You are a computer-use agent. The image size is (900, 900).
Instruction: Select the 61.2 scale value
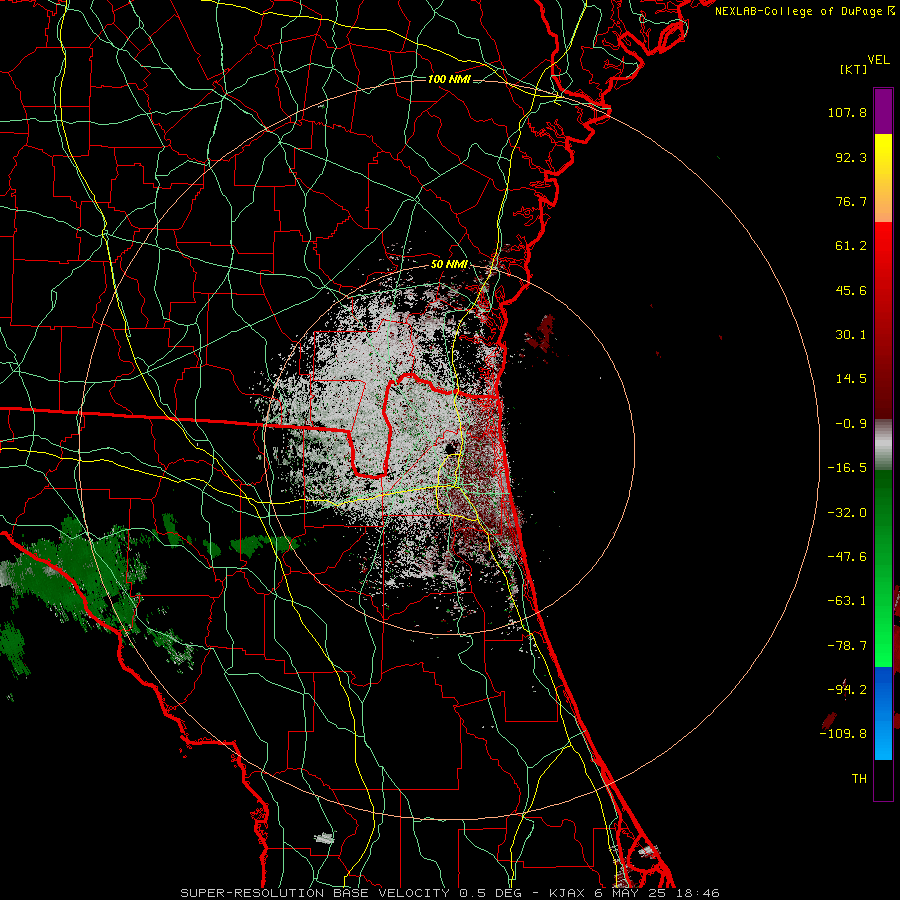pos(851,246)
